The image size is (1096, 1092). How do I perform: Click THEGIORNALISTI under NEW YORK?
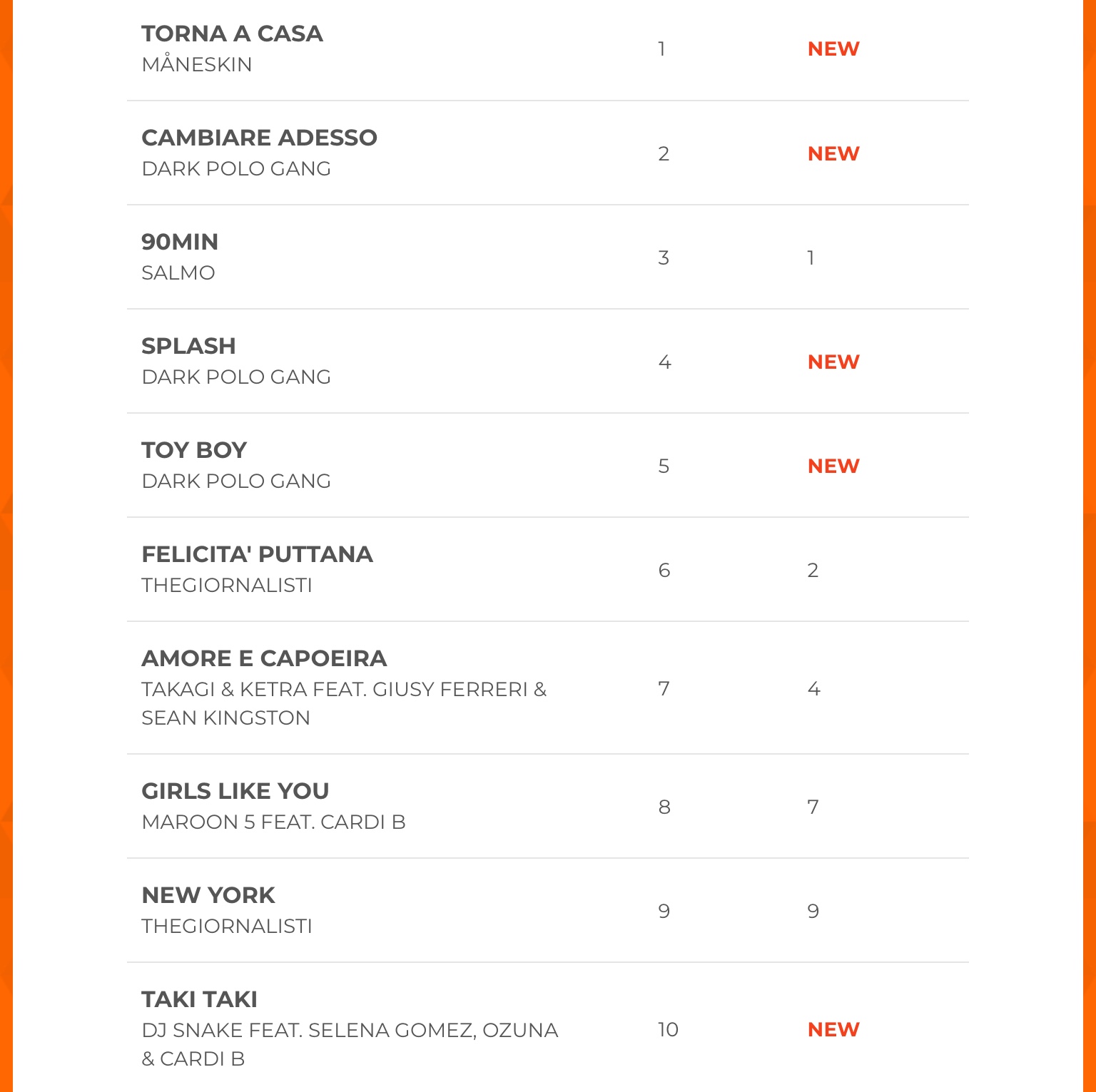tap(227, 926)
